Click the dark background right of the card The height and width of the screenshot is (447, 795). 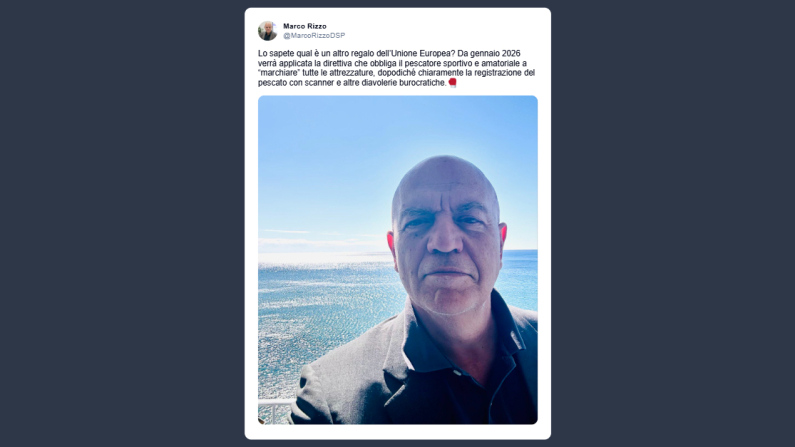click(673, 224)
